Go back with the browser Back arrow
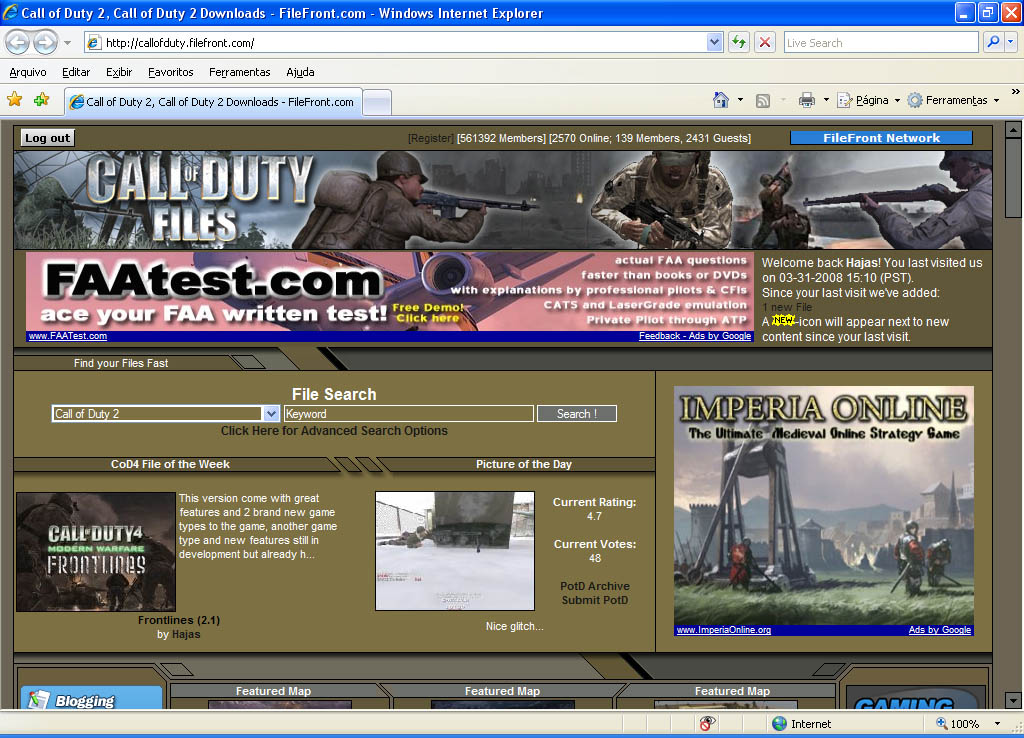The width and height of the screenshot is (1024, 738). pyautogui.click(x=18, y=43)
